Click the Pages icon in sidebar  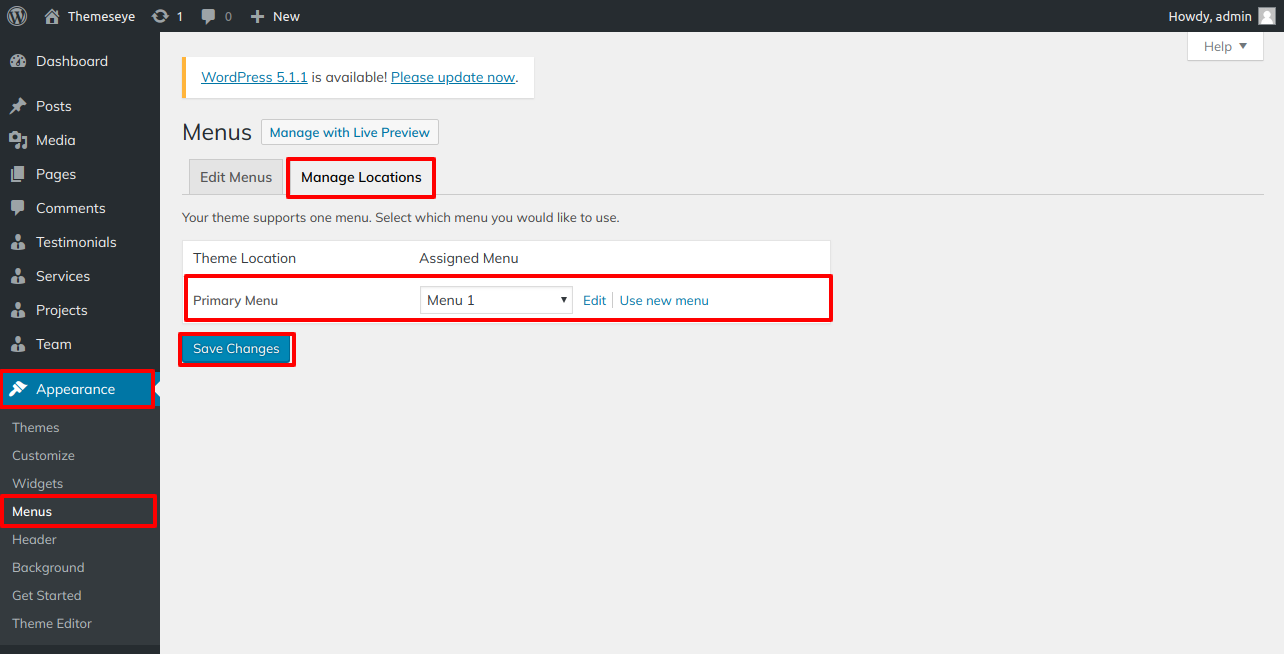[18, 174]
